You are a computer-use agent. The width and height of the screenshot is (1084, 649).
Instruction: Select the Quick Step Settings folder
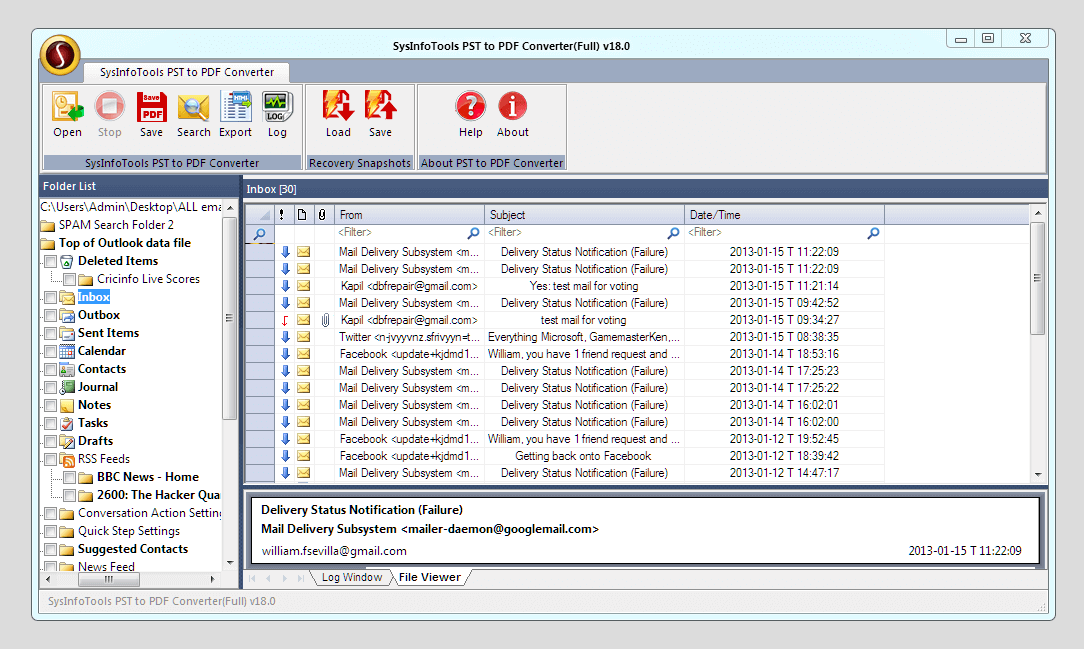(129, 531)
